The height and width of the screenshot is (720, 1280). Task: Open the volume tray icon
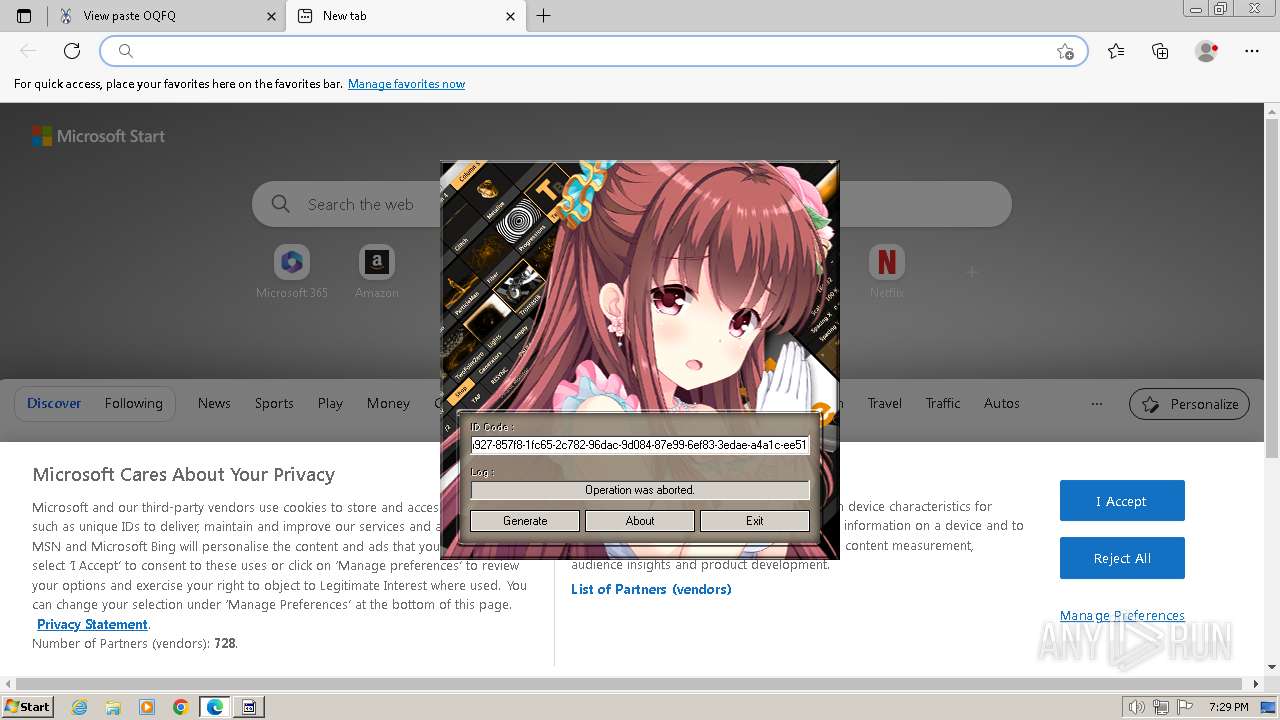click(1137, 707)
